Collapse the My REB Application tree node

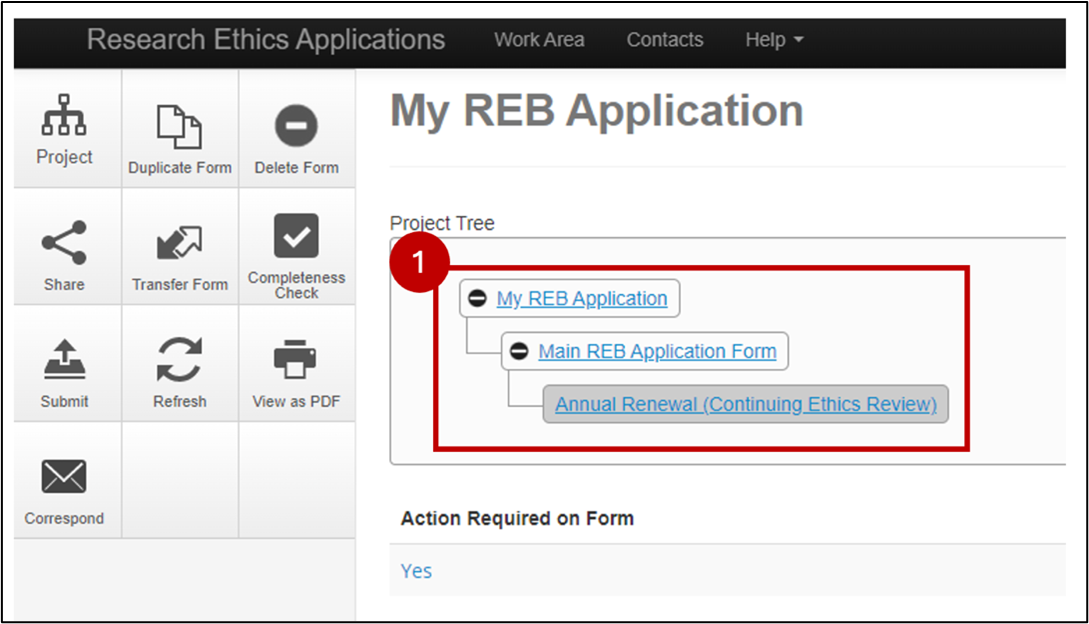(478, 299)
